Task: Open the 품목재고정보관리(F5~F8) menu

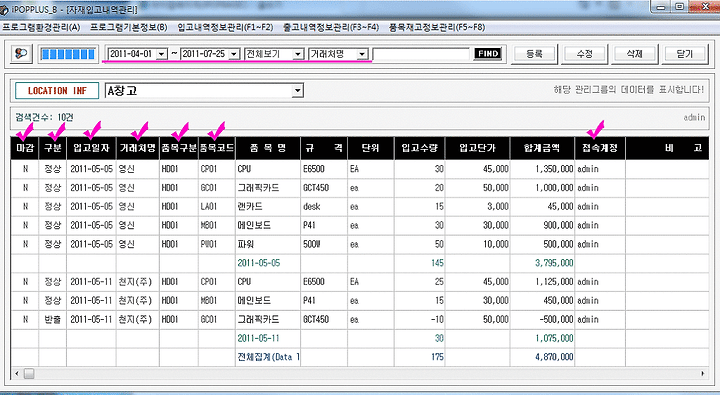Action: click(437, 28)
